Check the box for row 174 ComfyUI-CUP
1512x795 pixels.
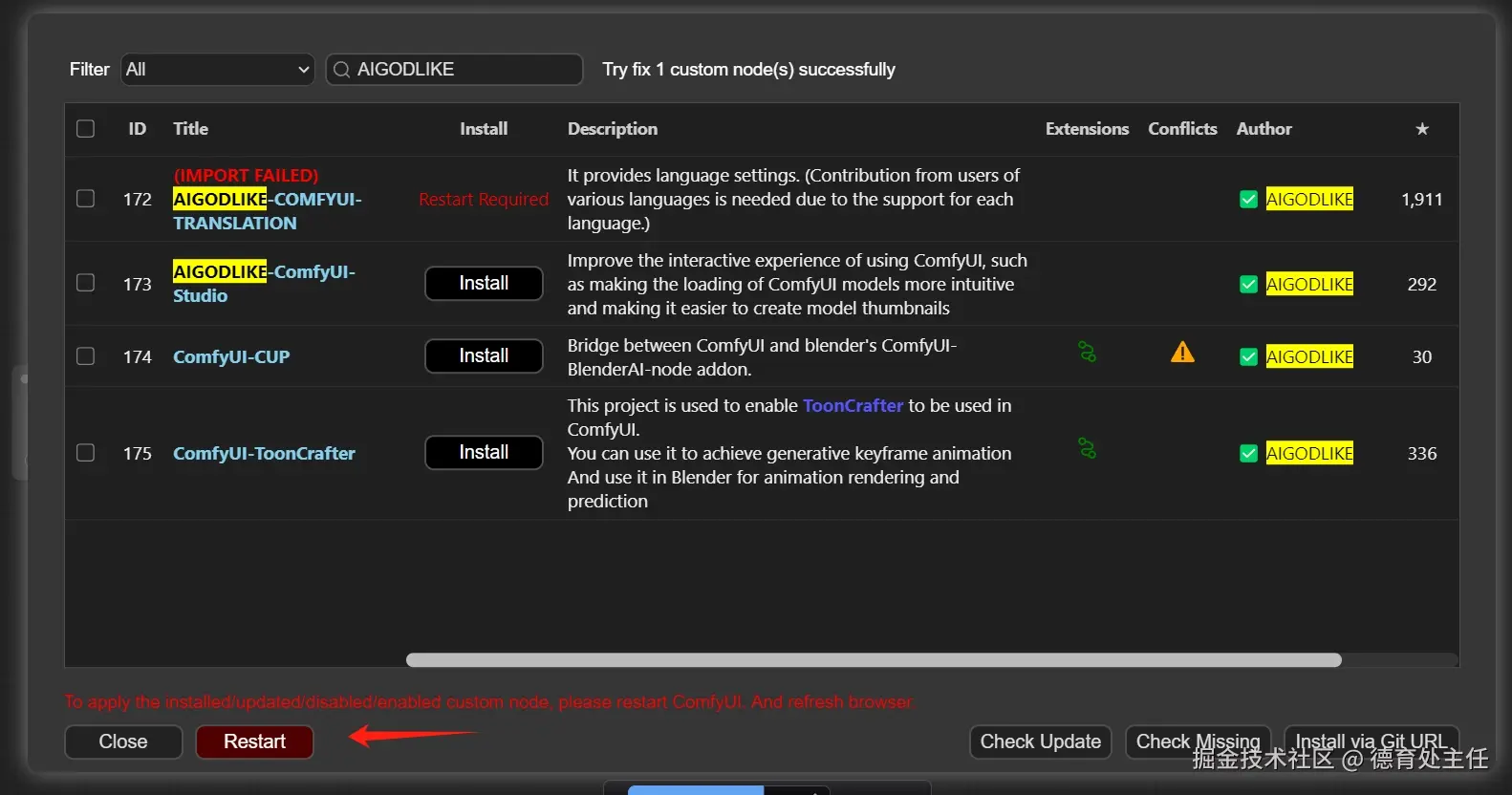click(x=86, y=356)
